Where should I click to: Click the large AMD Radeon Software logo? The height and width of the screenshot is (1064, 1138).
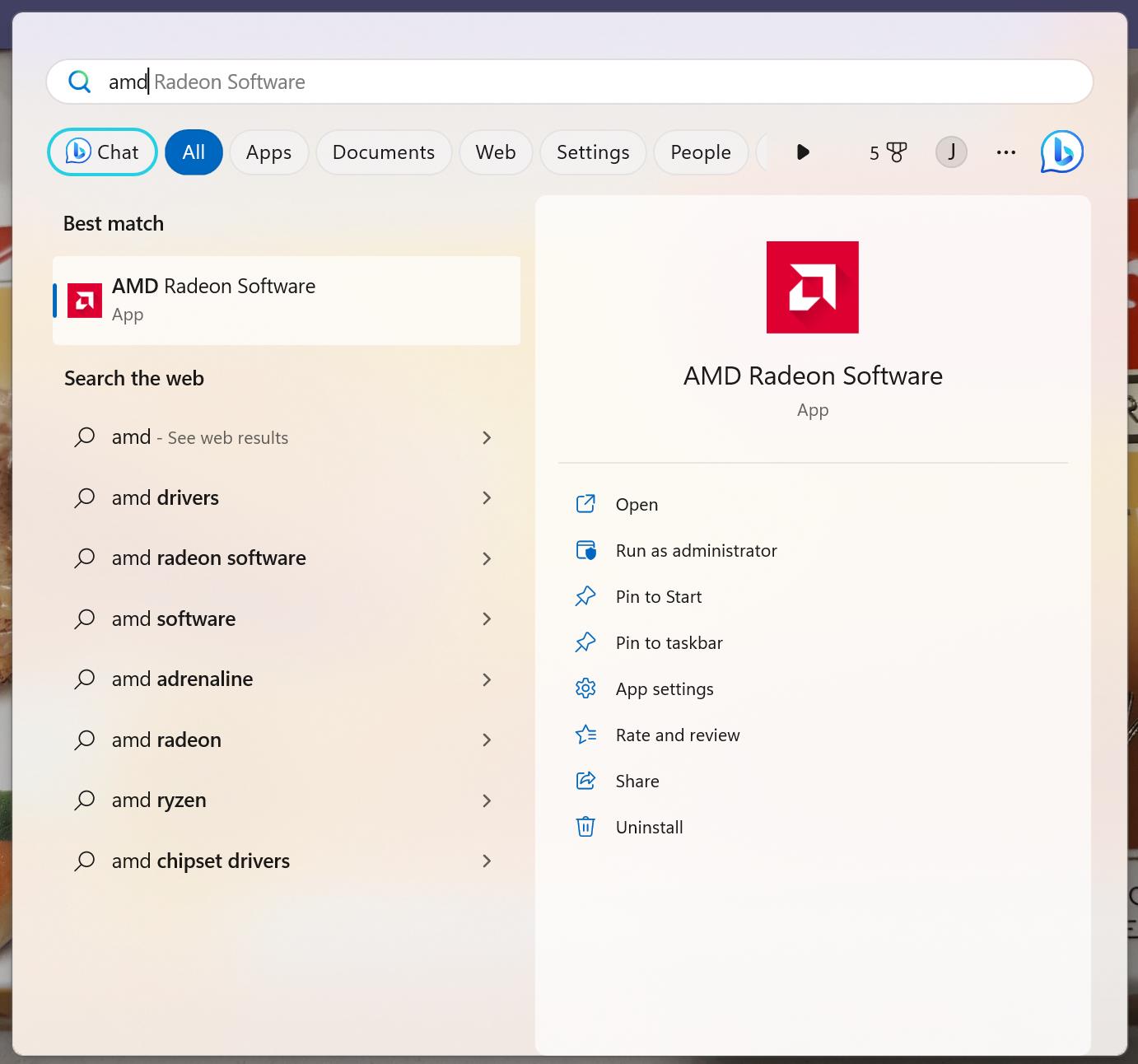[x=812, y=287]
